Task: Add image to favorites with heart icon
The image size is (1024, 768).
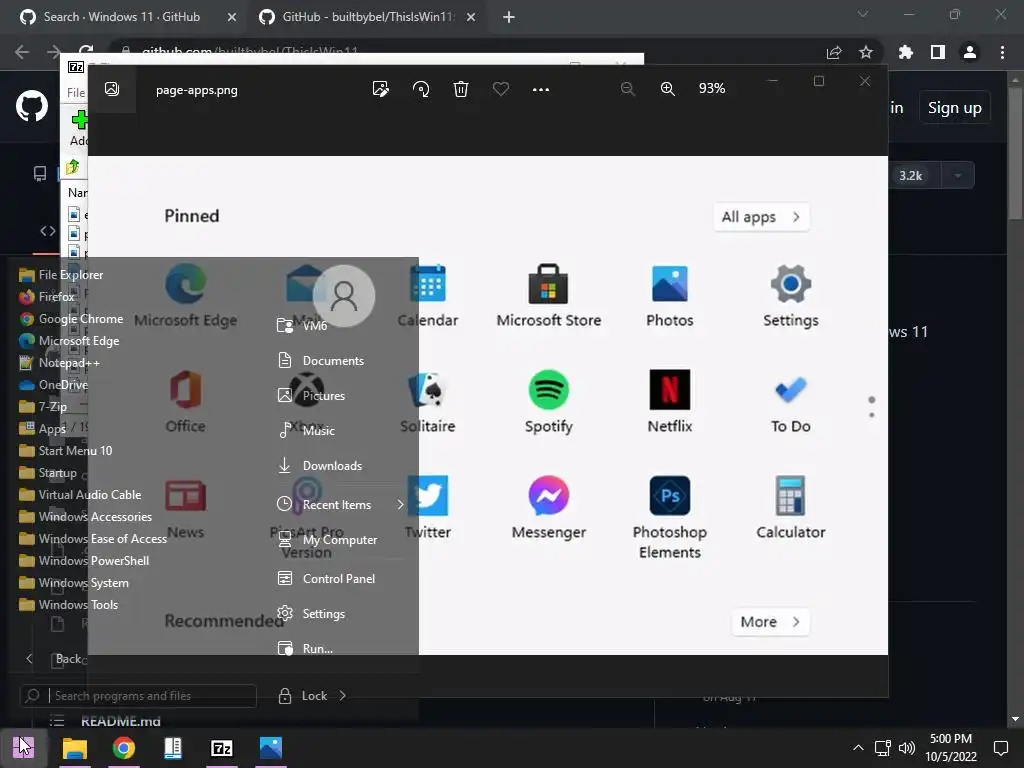Action: (x=501, y=89)
